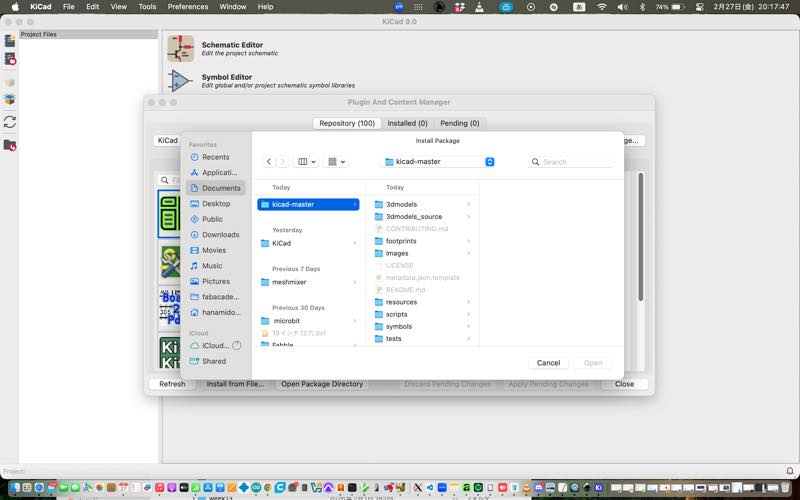Select the tests folder

tap(422, 339)
